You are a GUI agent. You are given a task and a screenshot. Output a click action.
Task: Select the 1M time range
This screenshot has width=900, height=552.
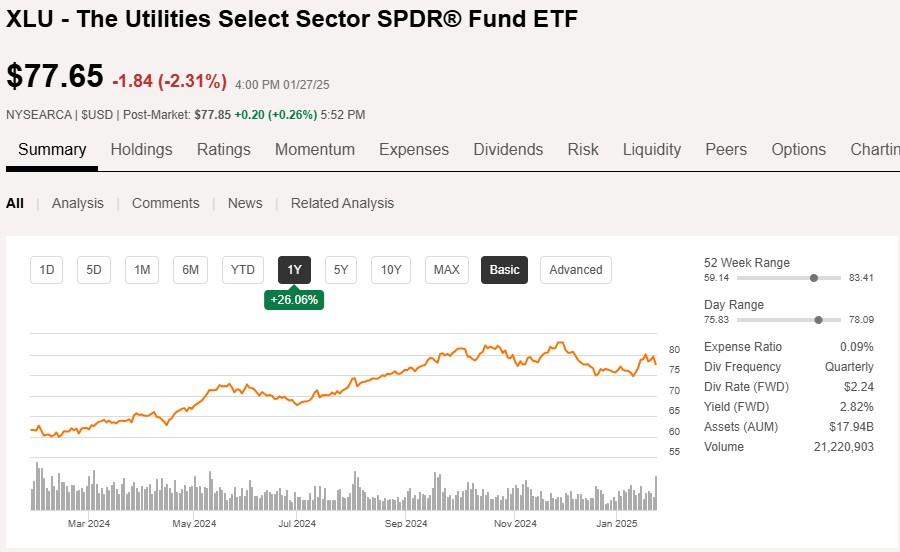tap(142, 270)
